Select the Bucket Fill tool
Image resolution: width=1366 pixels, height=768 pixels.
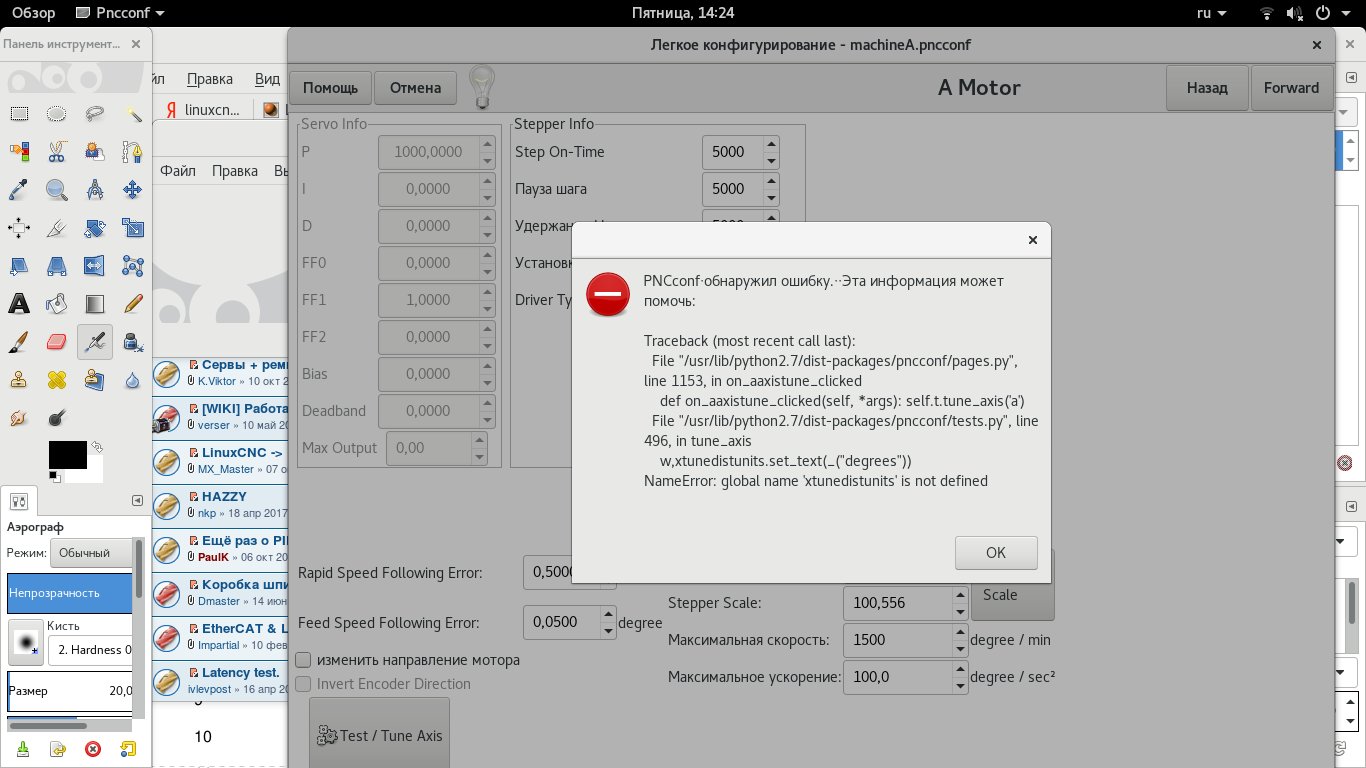click(57, 304)
